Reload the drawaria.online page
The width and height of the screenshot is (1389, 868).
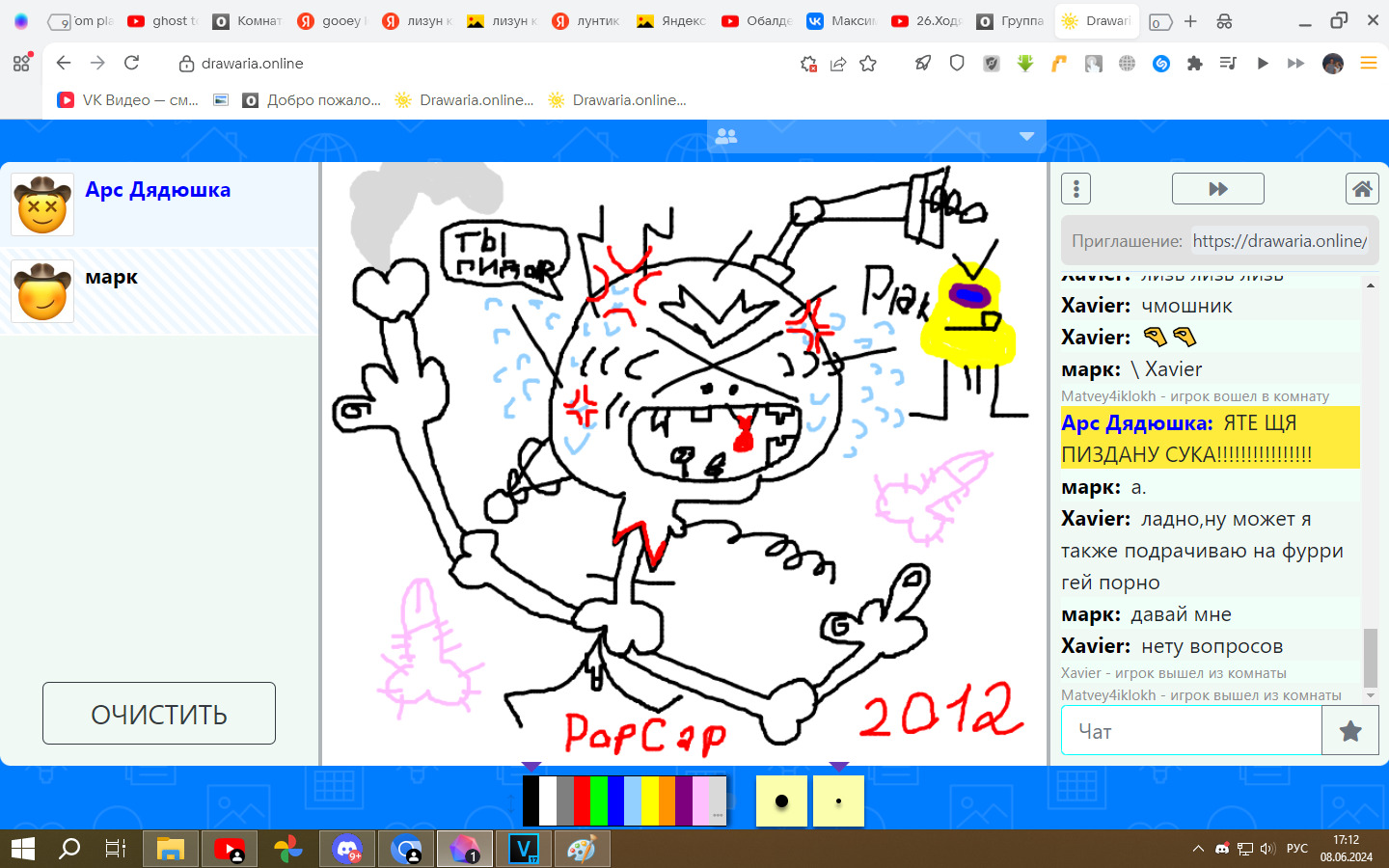132,63
